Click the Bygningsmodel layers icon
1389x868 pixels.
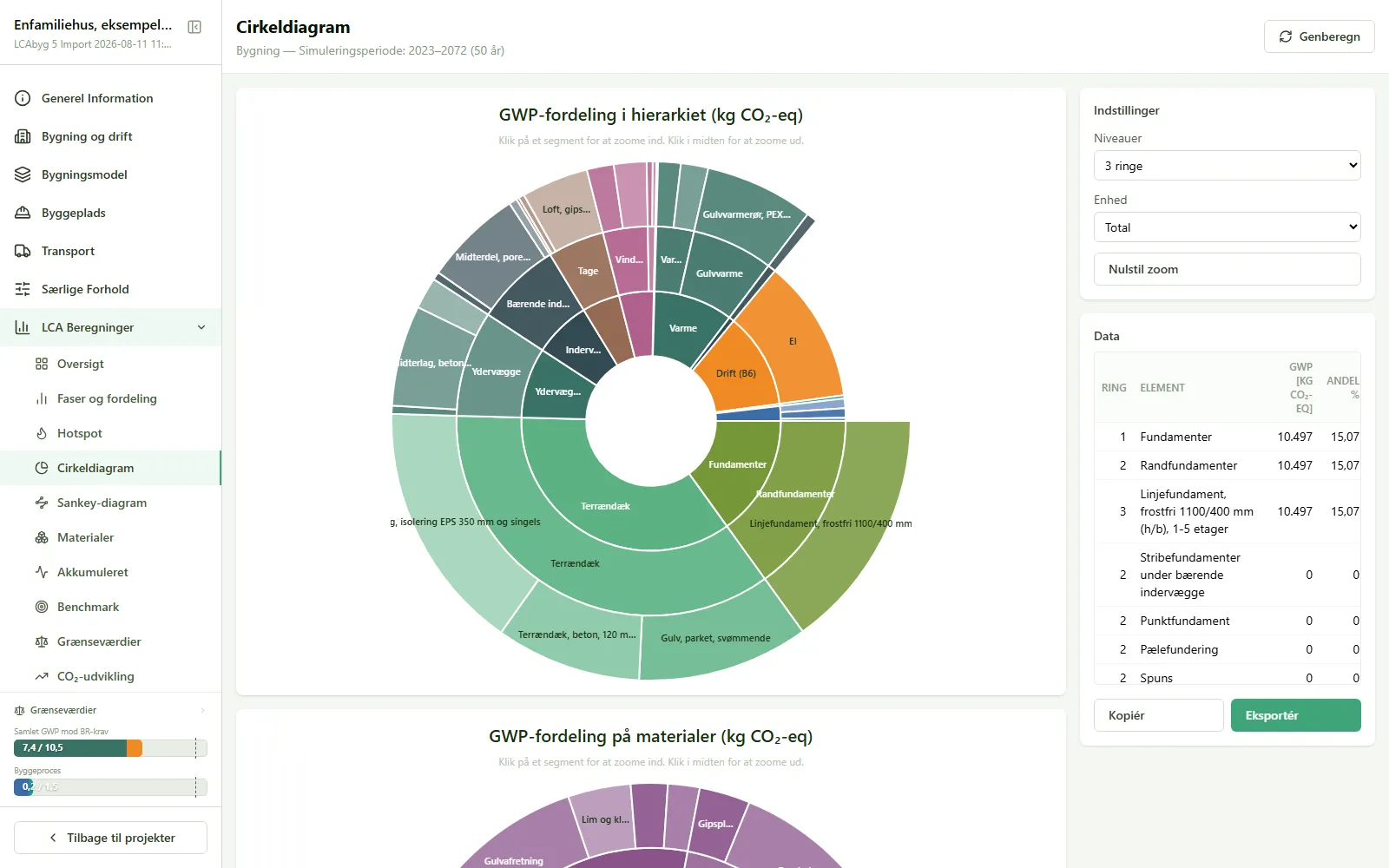[23, 174]
